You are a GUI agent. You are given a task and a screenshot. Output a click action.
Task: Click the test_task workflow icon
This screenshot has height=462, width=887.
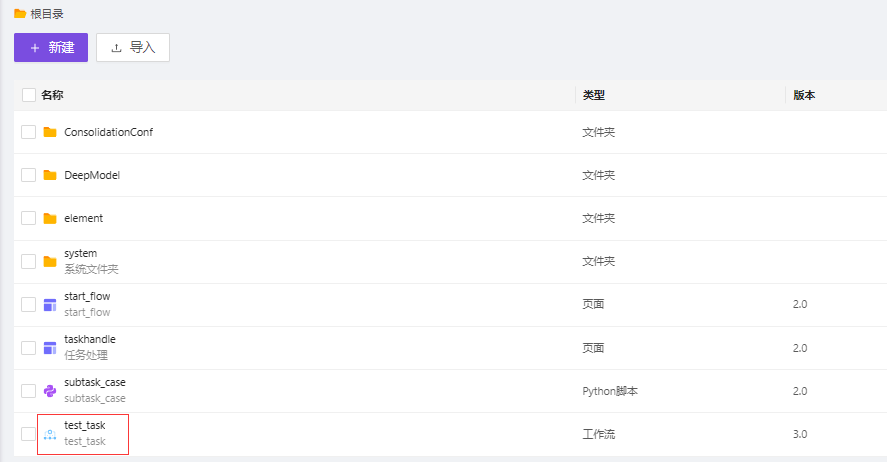[x=50, y=434]
